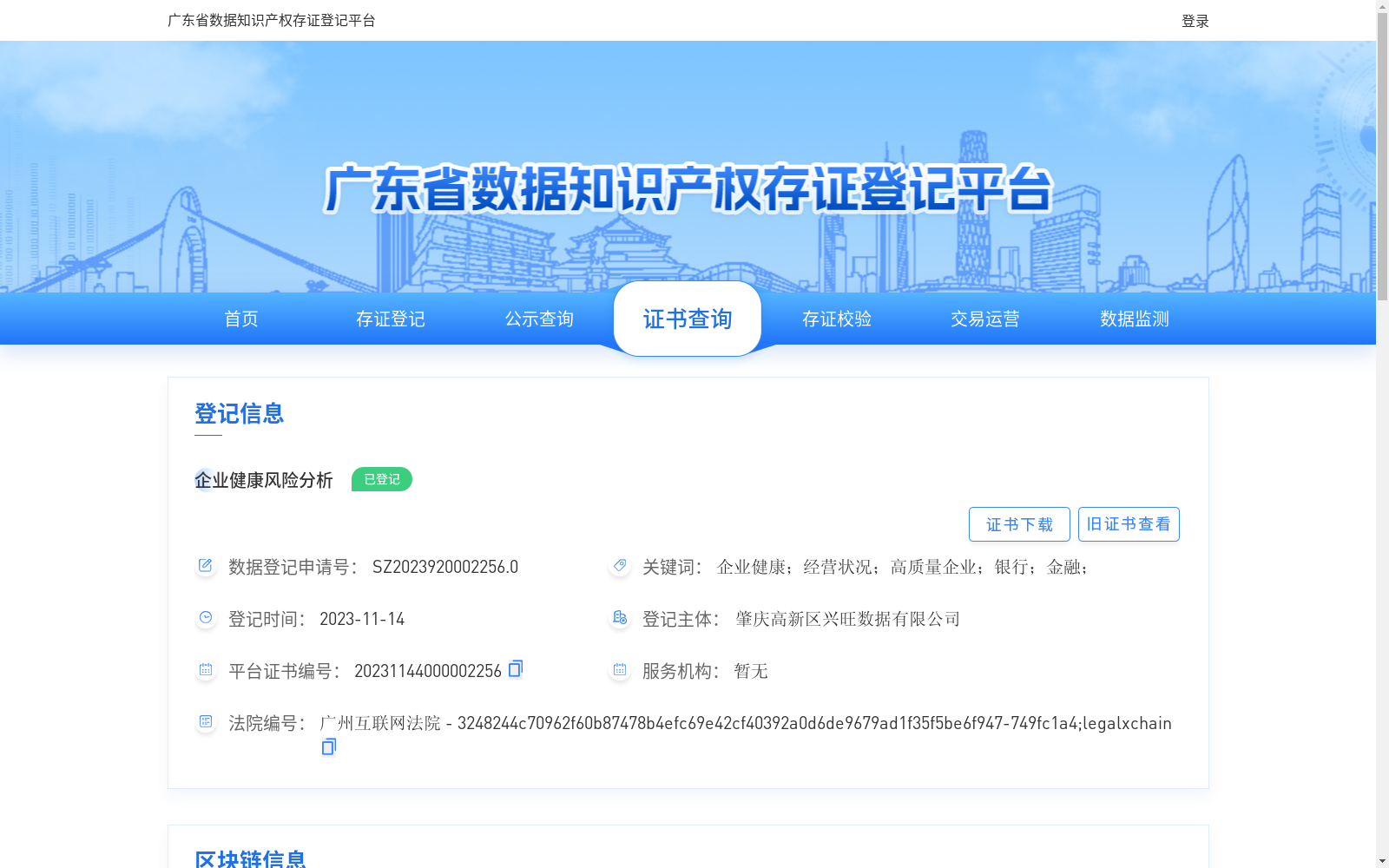This screenshot has height=868, width=1389.
Task: Click the 登记信息 section heading
Action: tap(240, 413)
